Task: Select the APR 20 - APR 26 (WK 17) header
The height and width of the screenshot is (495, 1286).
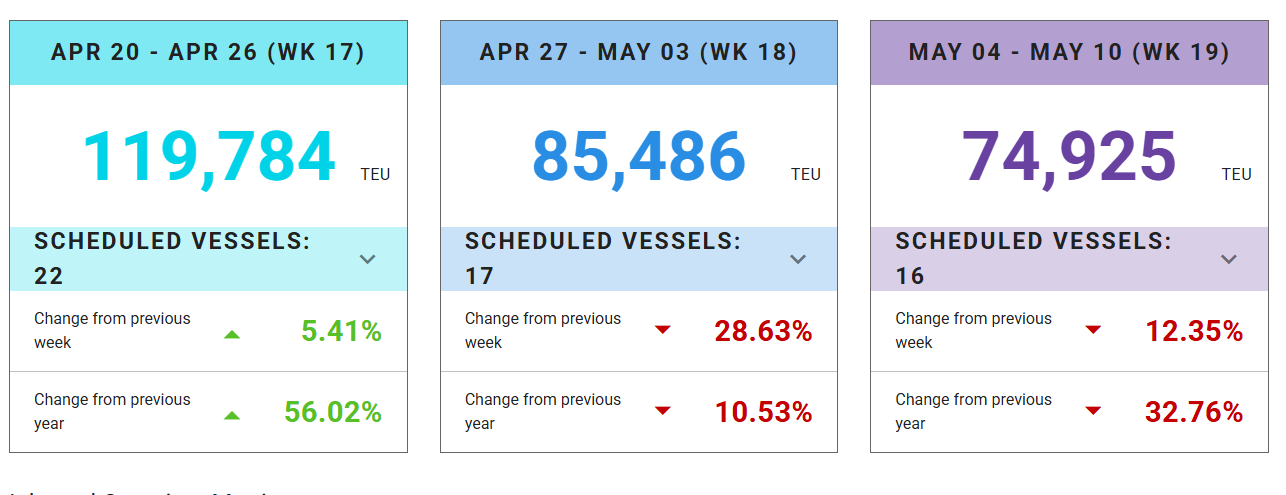Action: coord(208,52)
